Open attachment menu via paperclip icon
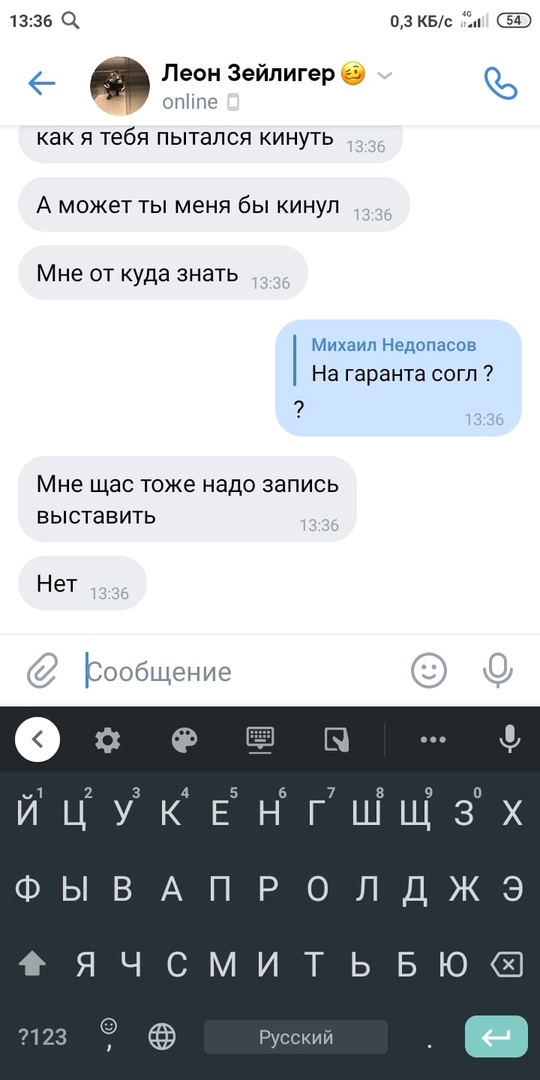540x1080 pixels. (x=43, y=671)
